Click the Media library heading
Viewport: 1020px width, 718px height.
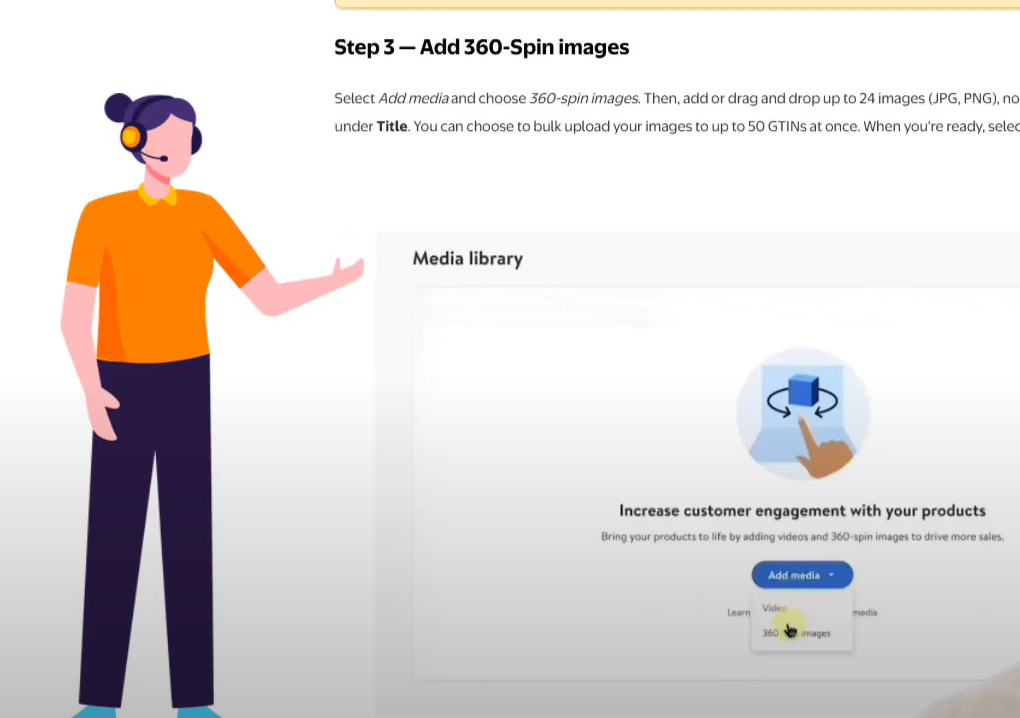[x=467, y=259]
